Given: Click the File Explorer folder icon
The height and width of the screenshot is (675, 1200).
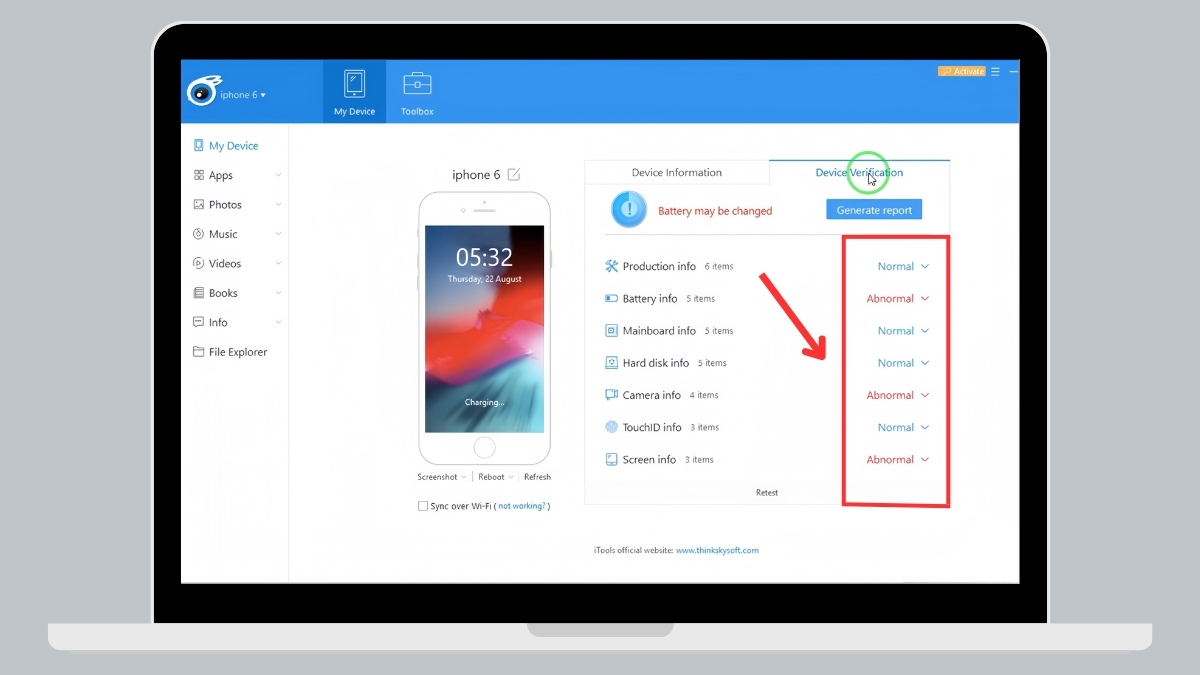Looking at the screenshot, I should 199,352.
